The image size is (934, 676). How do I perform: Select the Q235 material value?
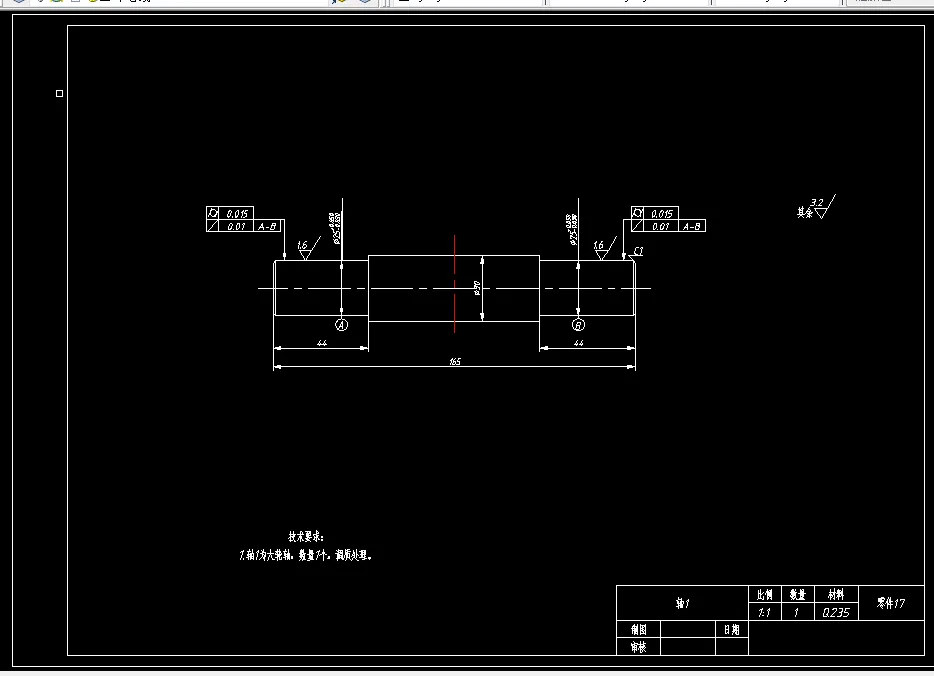click(x=836, y=612)
